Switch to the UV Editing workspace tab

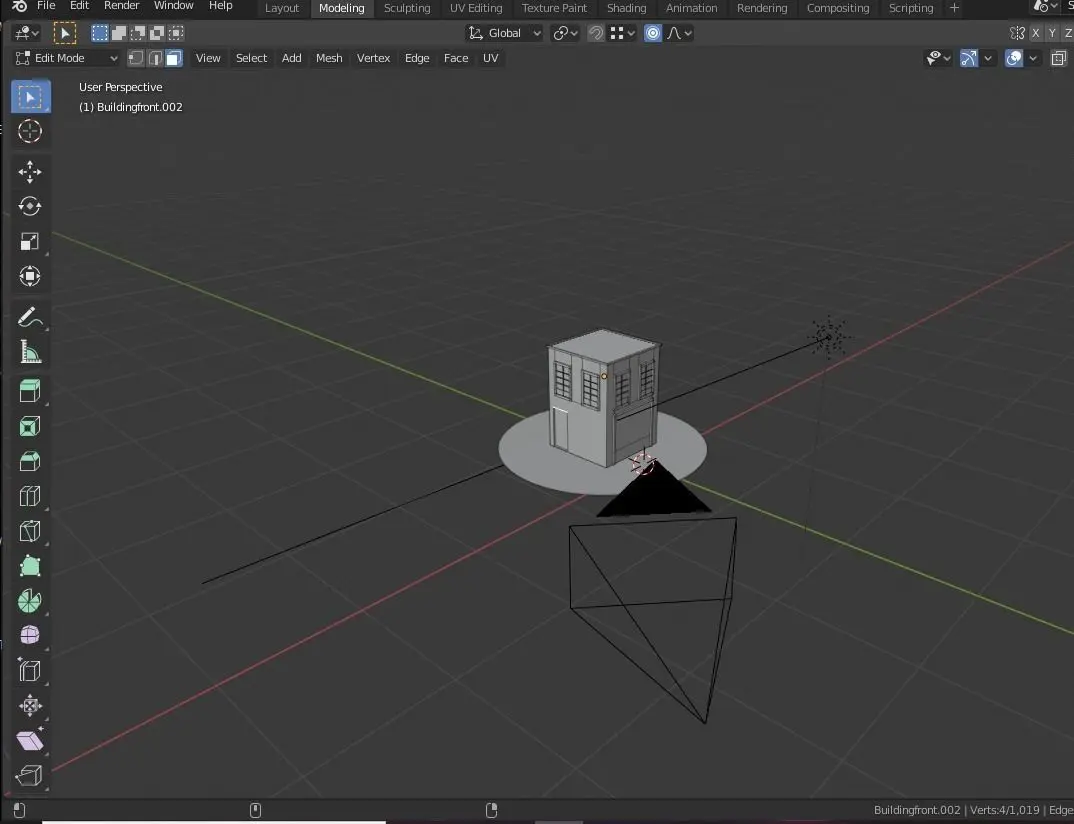tap(476, 8)
